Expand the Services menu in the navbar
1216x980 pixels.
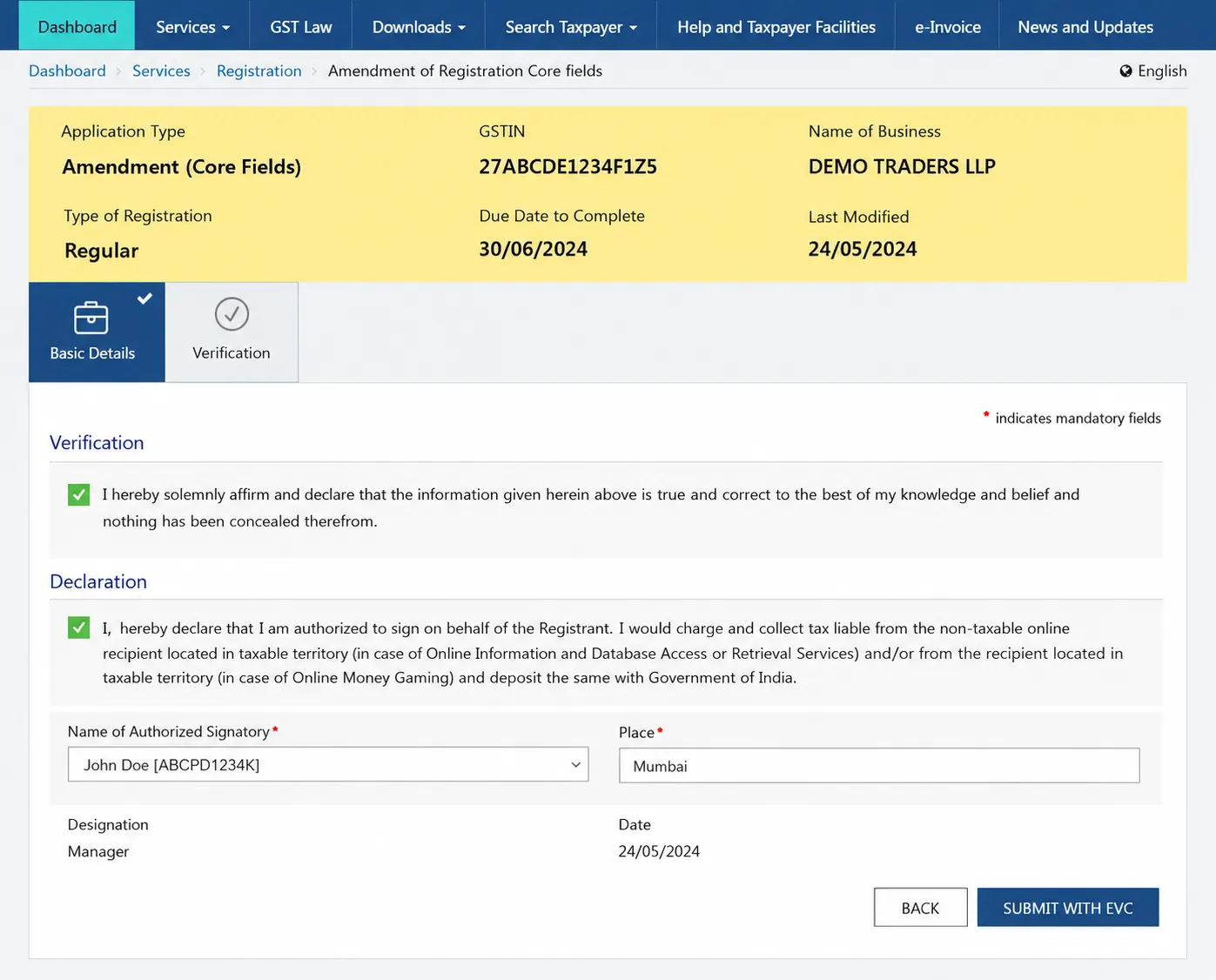tap(192, 27)
